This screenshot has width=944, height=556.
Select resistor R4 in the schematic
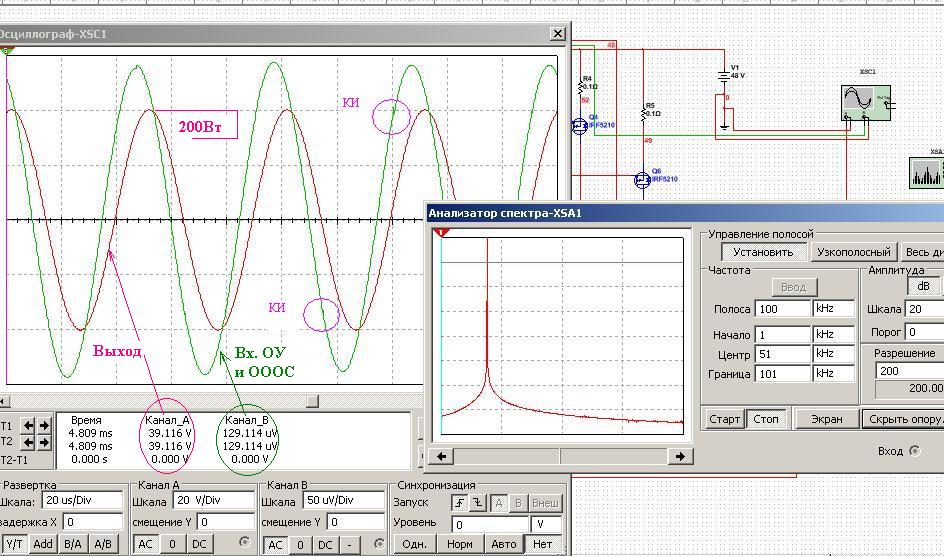[581, 87]
